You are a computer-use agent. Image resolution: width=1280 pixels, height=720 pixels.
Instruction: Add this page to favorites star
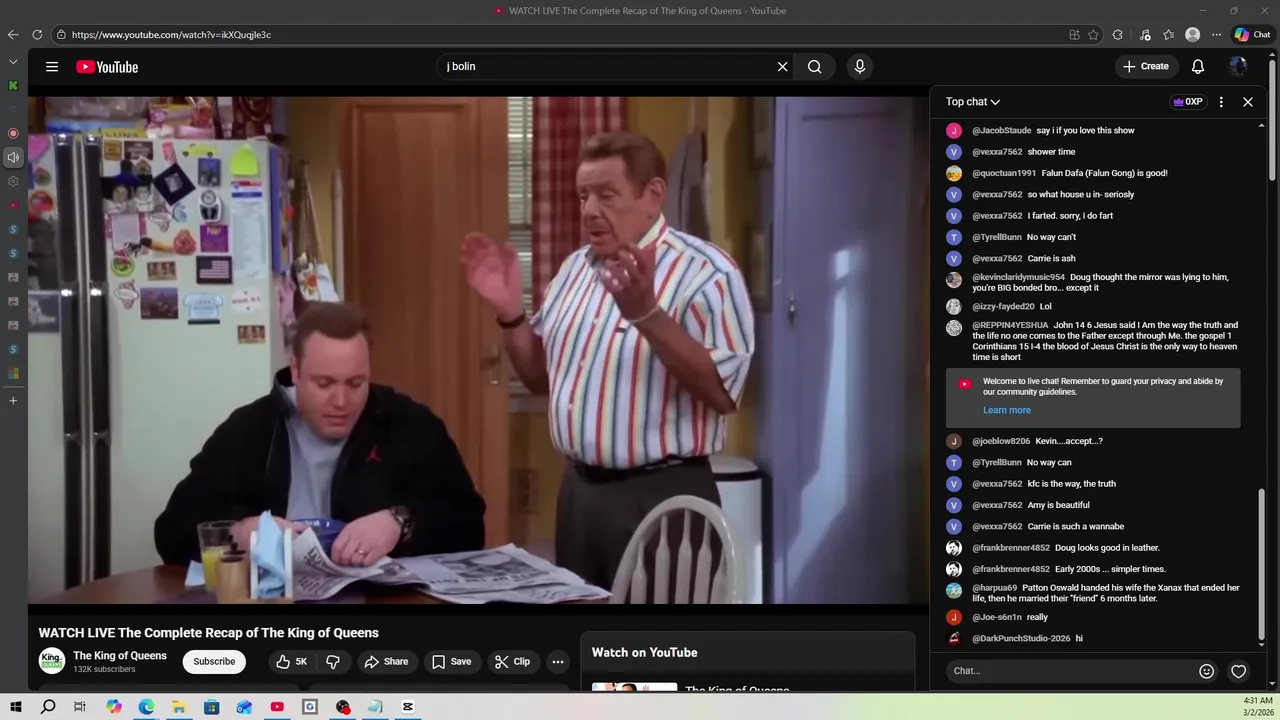coord(1094,35)
